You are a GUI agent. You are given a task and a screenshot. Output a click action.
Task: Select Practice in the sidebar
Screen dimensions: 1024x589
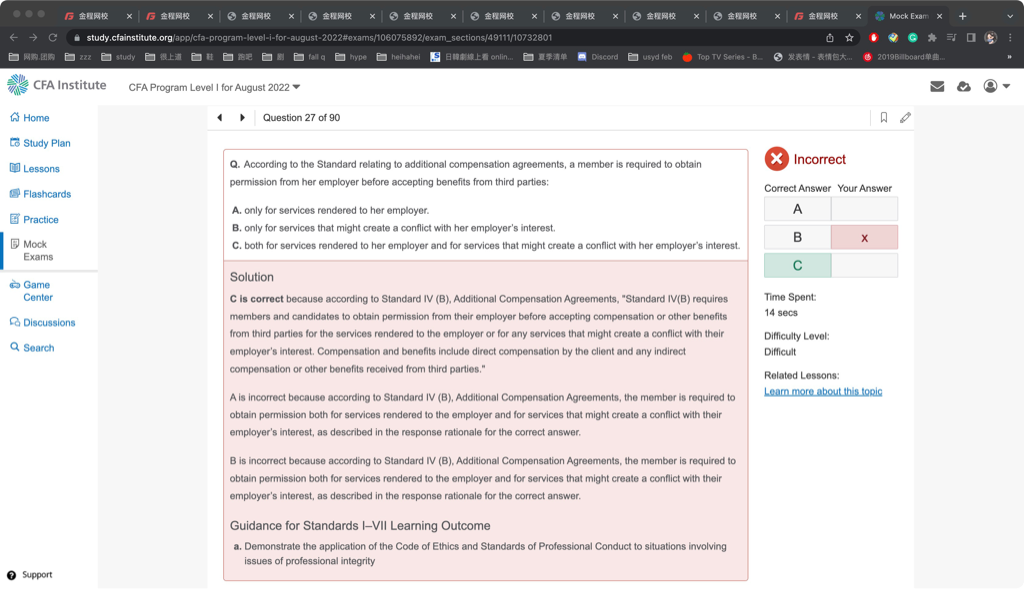click(34, 219)
